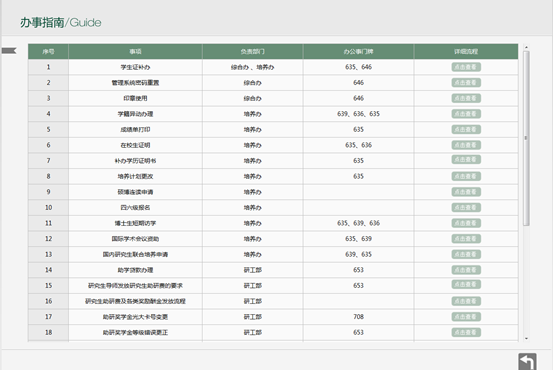Click the 成绩单打印 item
Image resolution: width=553 pixels, height=370 pixels.
click(x=135, y=129)
